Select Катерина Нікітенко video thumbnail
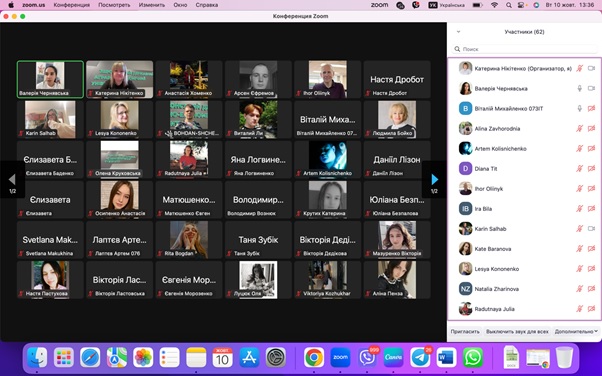Viewport: 602px width, 376px height. (x=119, y=79)
